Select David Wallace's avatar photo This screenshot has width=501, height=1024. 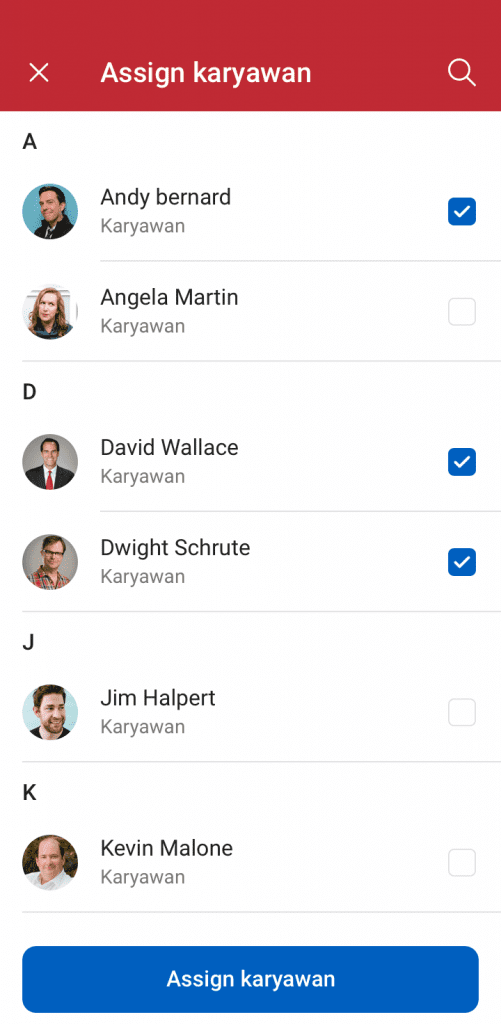pyautogui.click(x=50, y=462)
